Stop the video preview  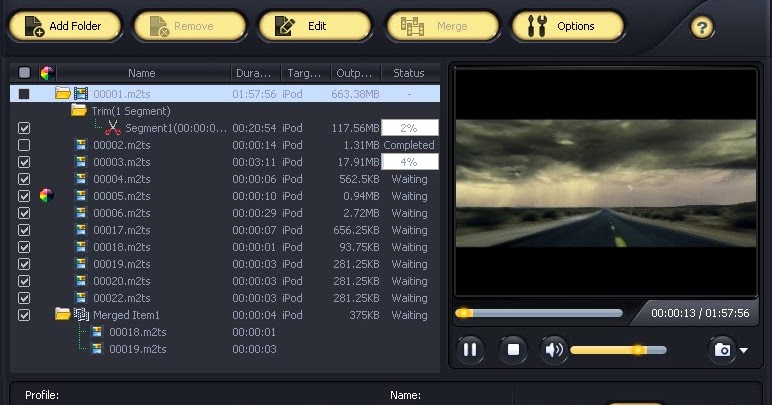[513, 350]
